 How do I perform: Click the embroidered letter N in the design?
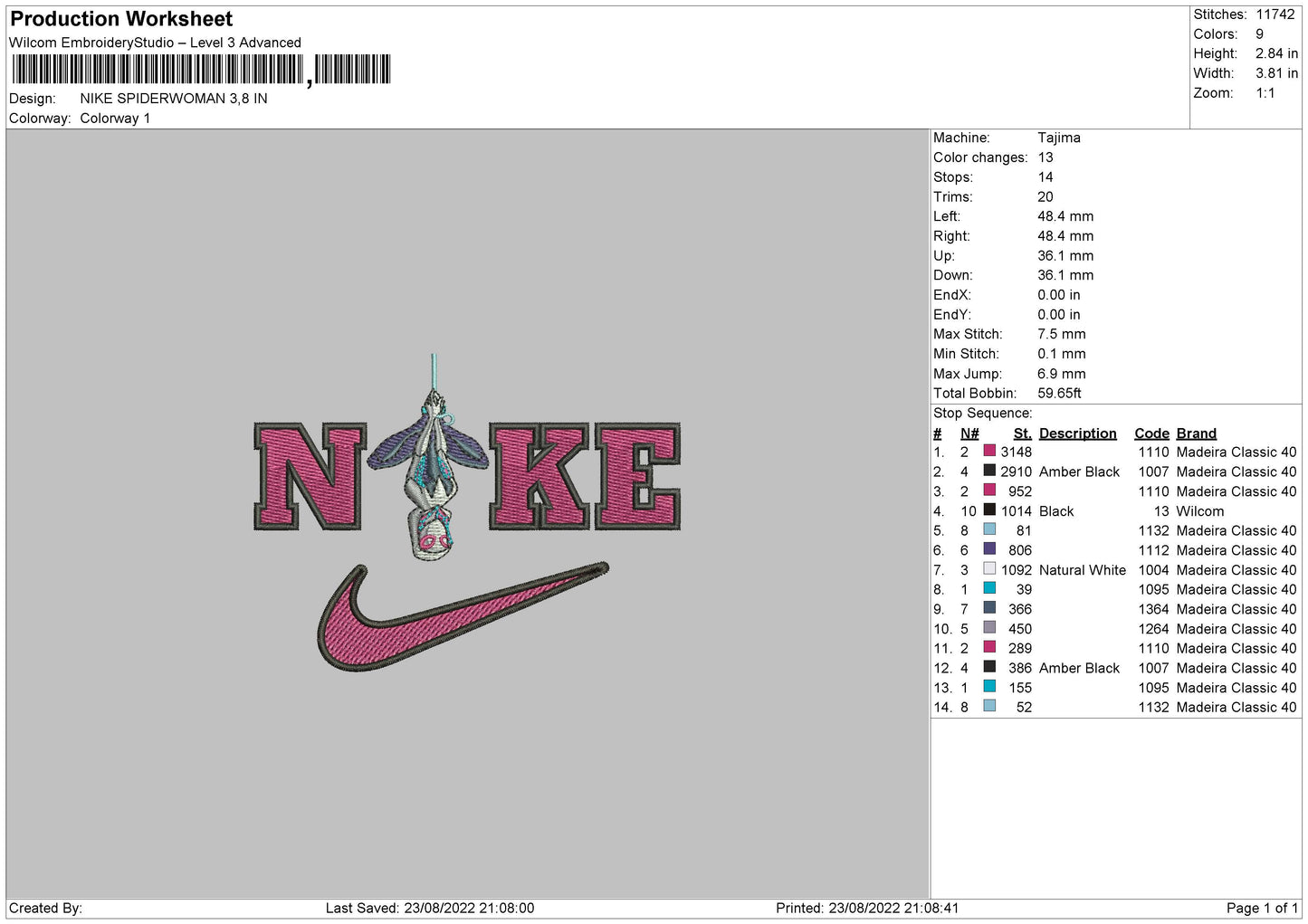tap(309, 476)
